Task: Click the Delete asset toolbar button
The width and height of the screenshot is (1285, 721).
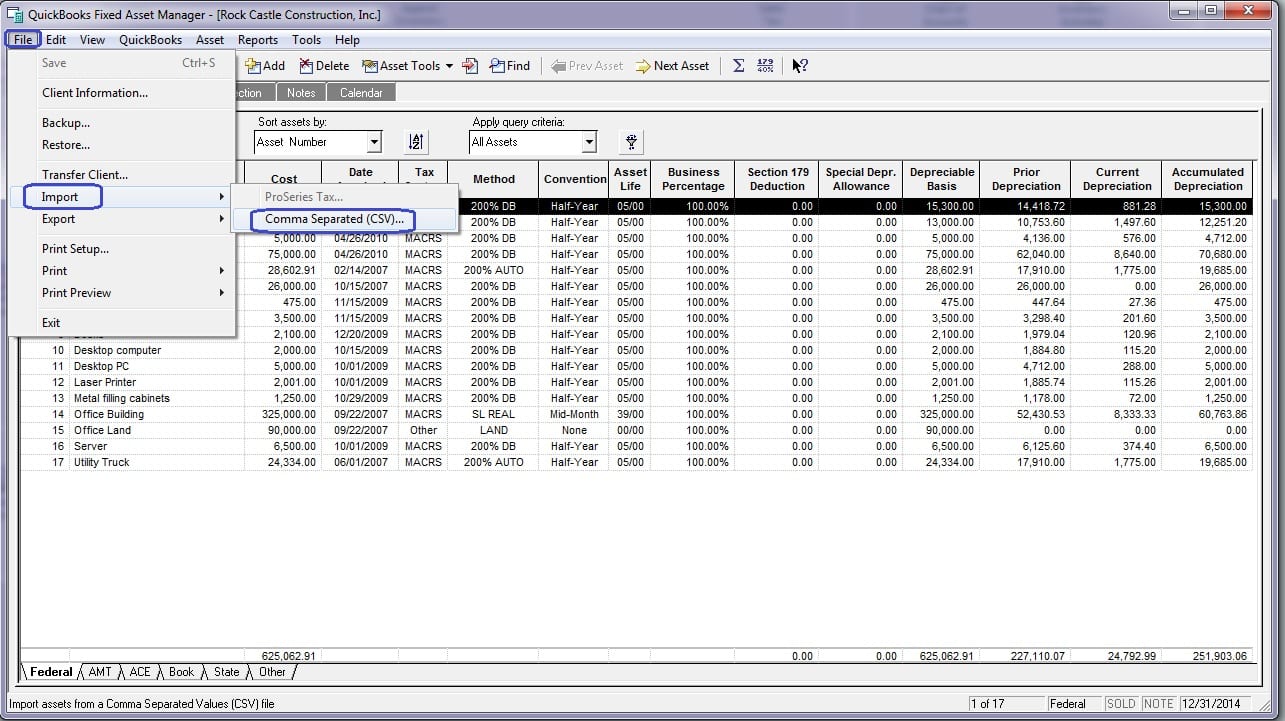Action: click(x=324, y=66)
